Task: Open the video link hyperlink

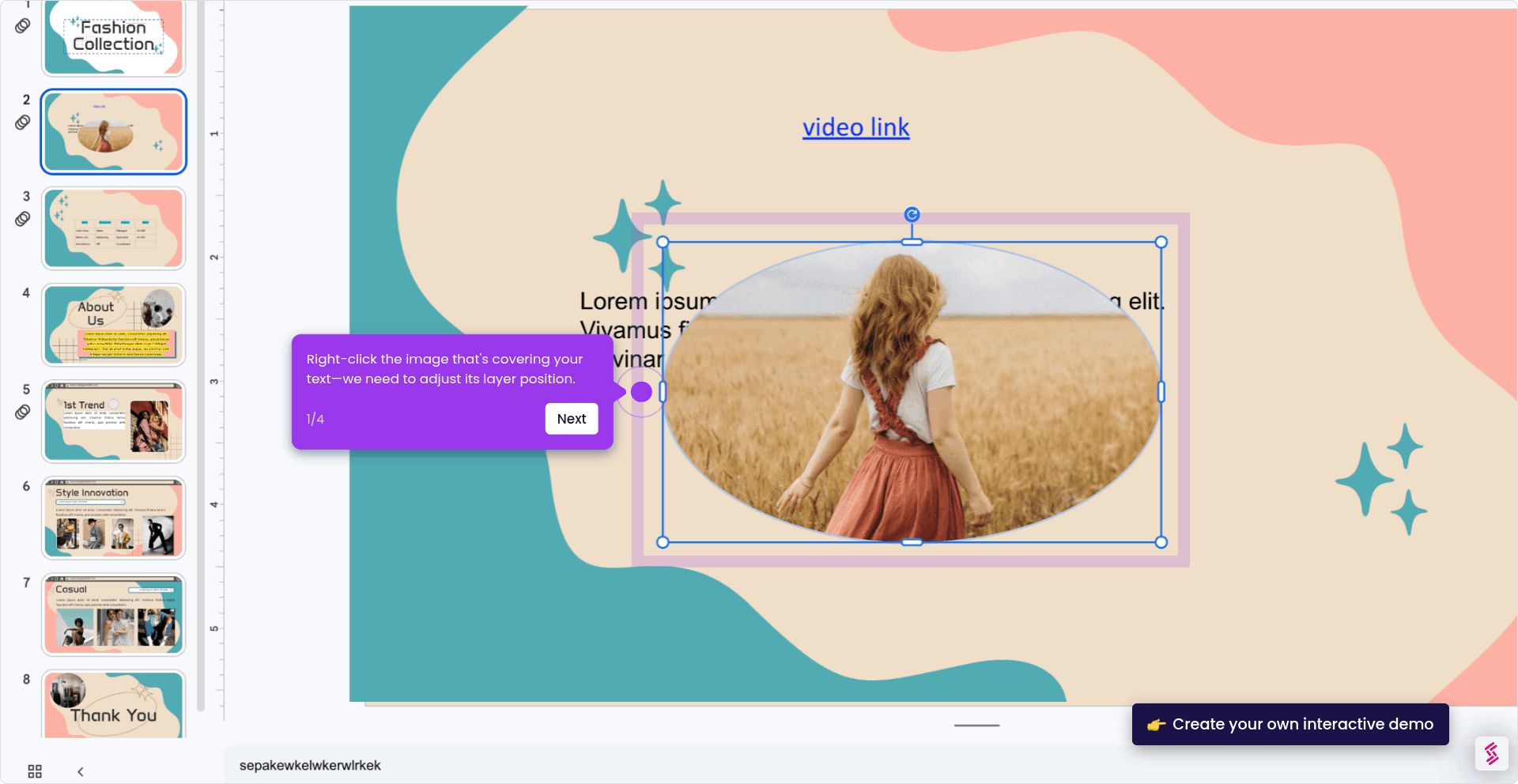Action: [x=856, y=127]
